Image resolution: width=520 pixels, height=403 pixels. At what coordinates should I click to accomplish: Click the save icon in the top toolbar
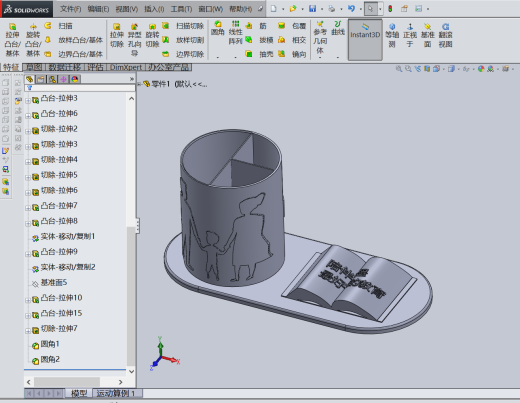tap(312, 9)
